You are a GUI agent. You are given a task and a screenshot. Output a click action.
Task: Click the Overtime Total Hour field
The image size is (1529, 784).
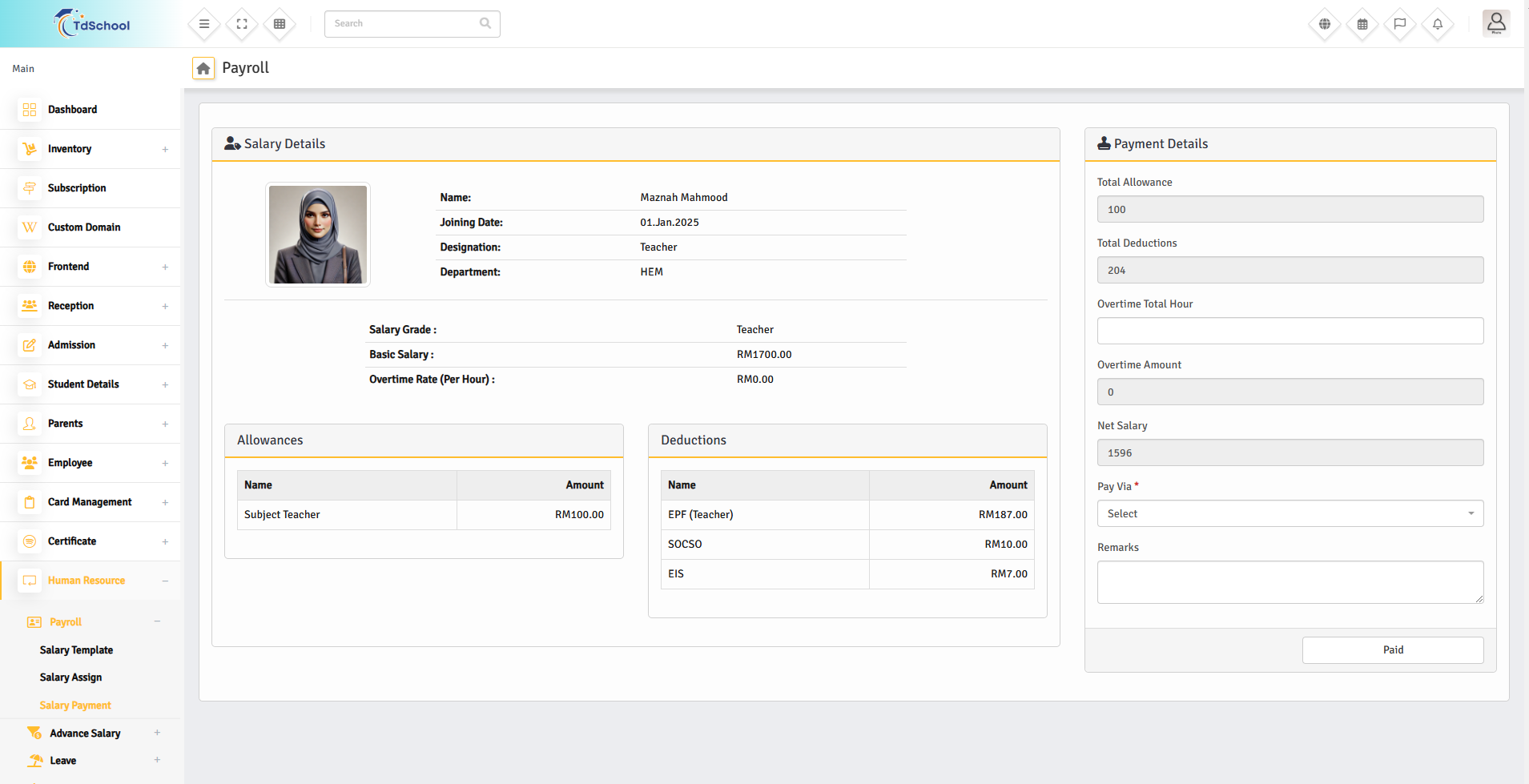coord(1290,331)
